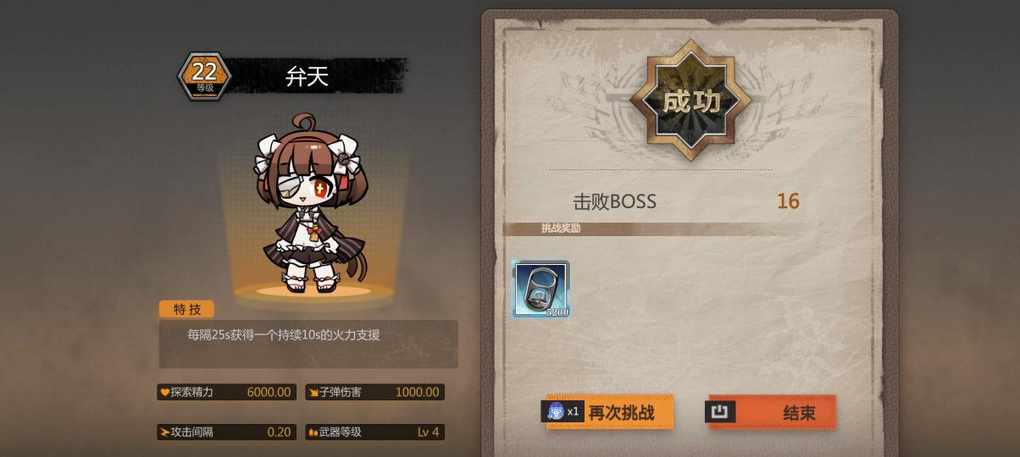The height and width of the screenshot is (457, 1020).
Task: Click the 探索精力 value 6000.00
Action: (x=269, y=392)
